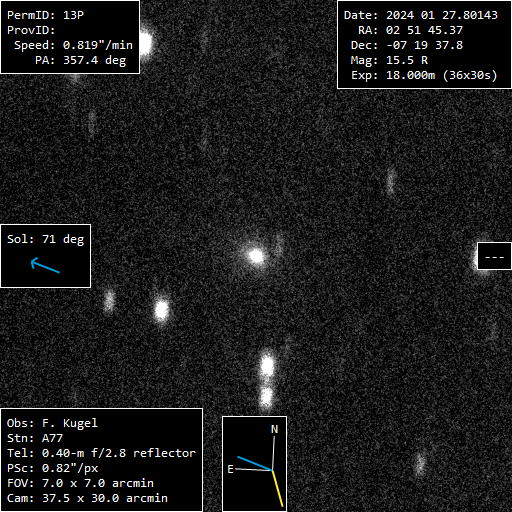Click the Sol: 71 deg label
Screen dimensions: 512x512
(x=45, y=239)
